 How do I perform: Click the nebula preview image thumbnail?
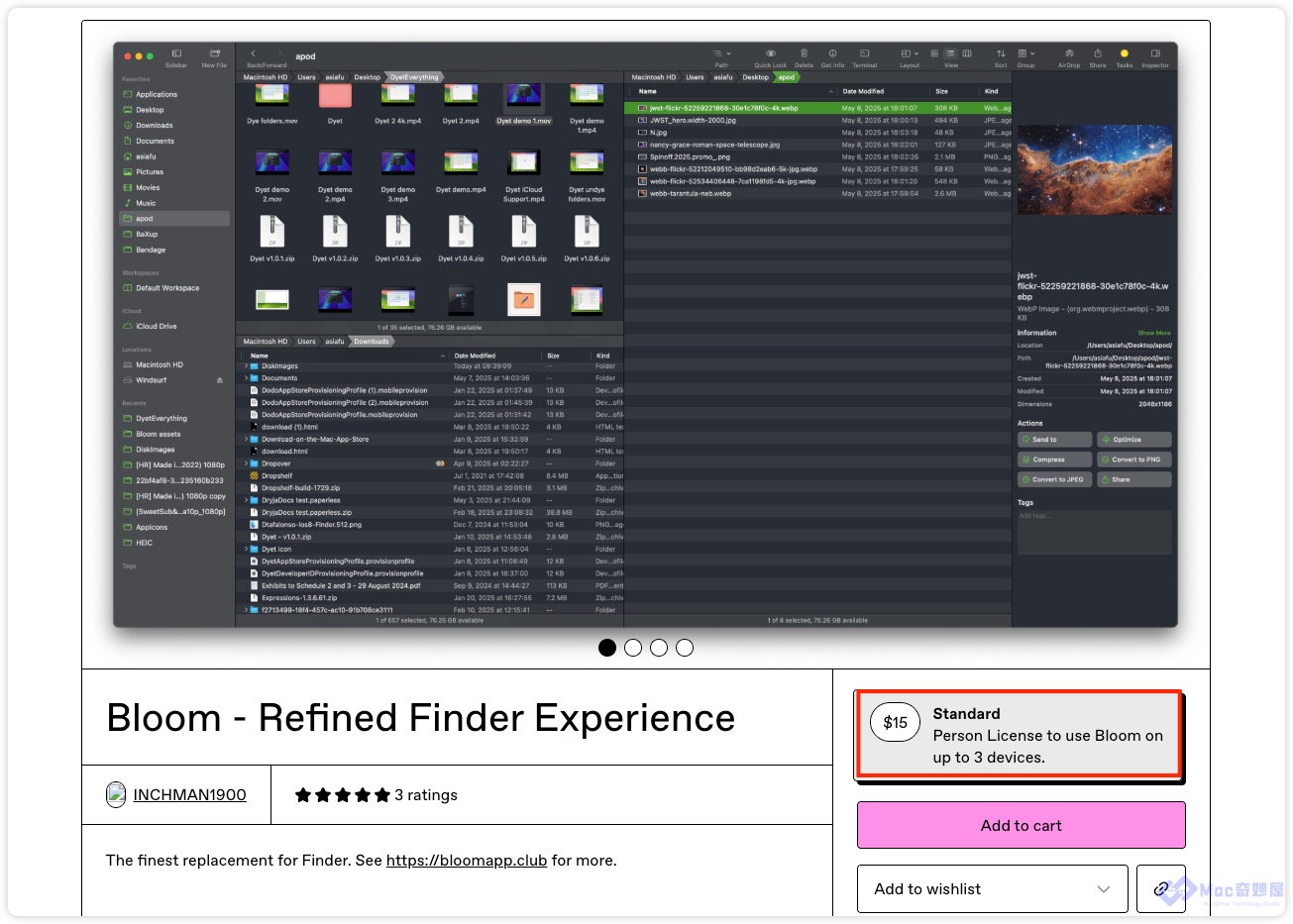(1094, 169)
